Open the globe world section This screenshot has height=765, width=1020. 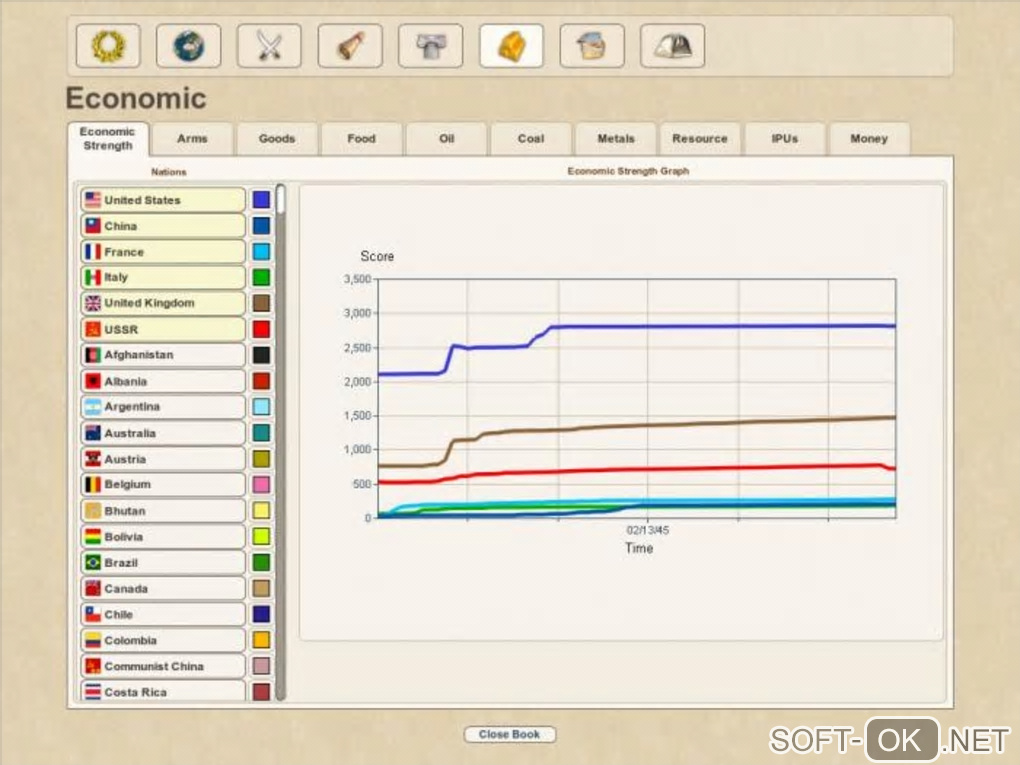(189, 46)
